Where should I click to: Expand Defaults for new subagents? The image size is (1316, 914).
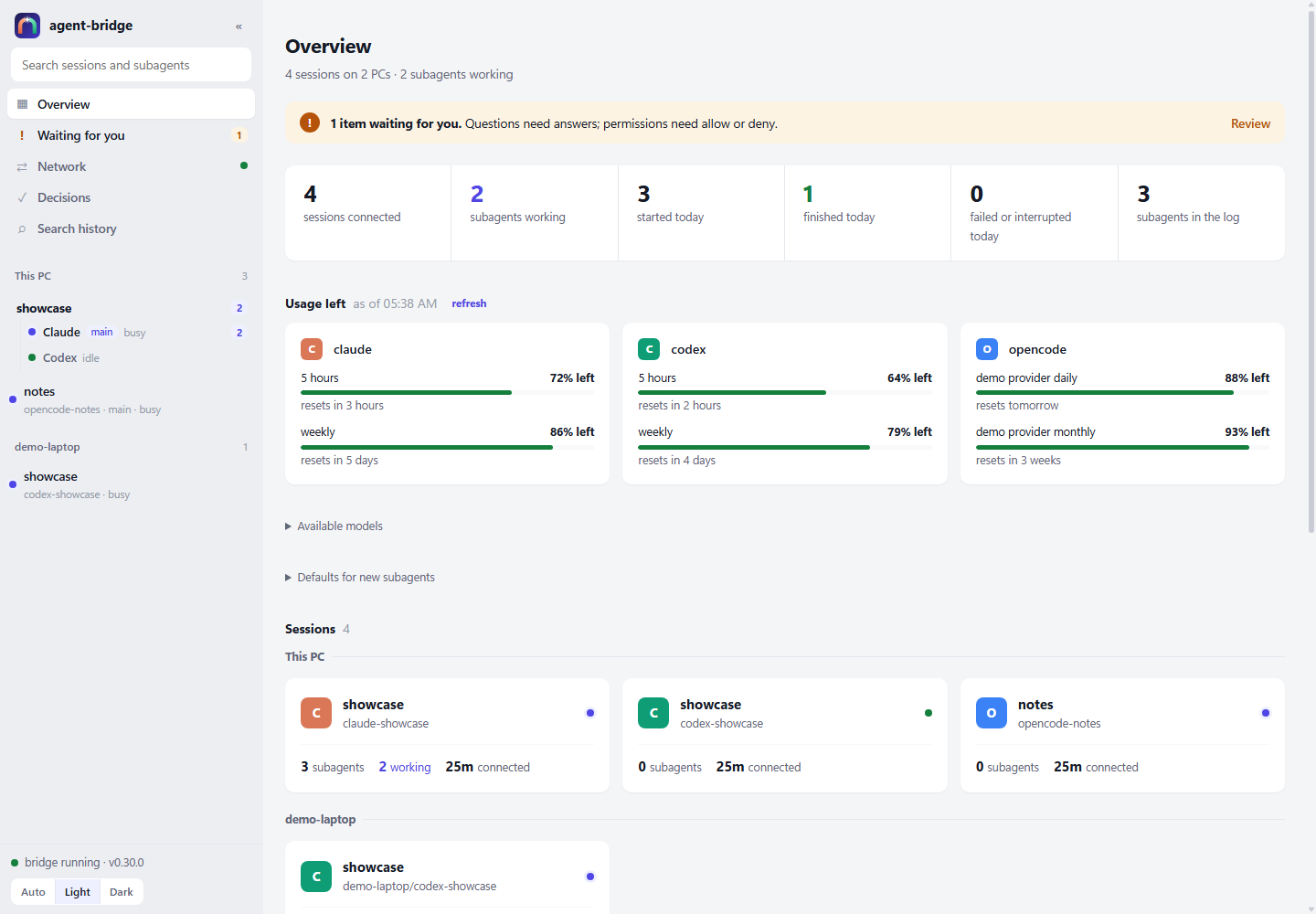point(360,577)
